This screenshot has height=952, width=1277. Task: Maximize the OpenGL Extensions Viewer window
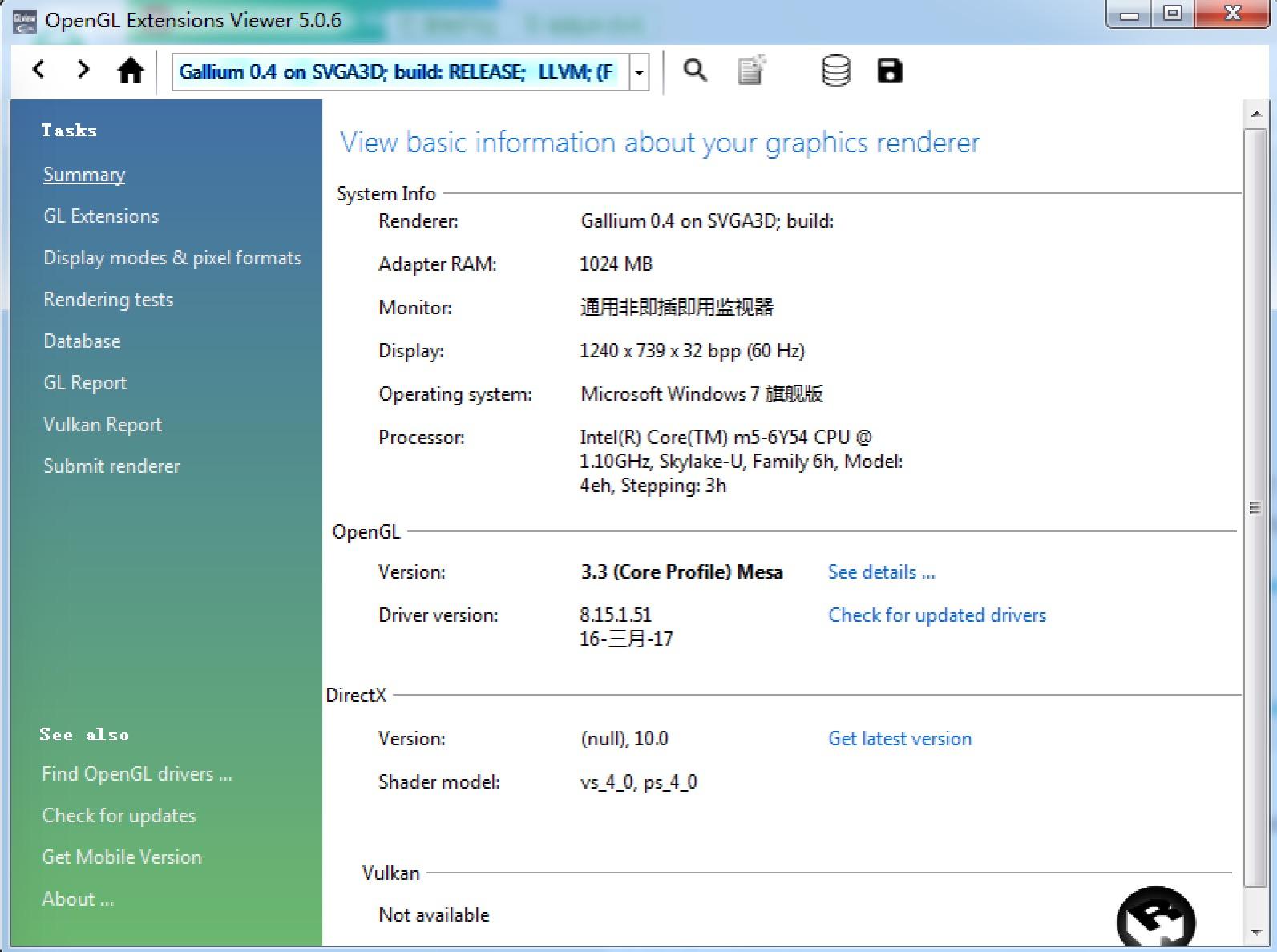coord(1173,14)
